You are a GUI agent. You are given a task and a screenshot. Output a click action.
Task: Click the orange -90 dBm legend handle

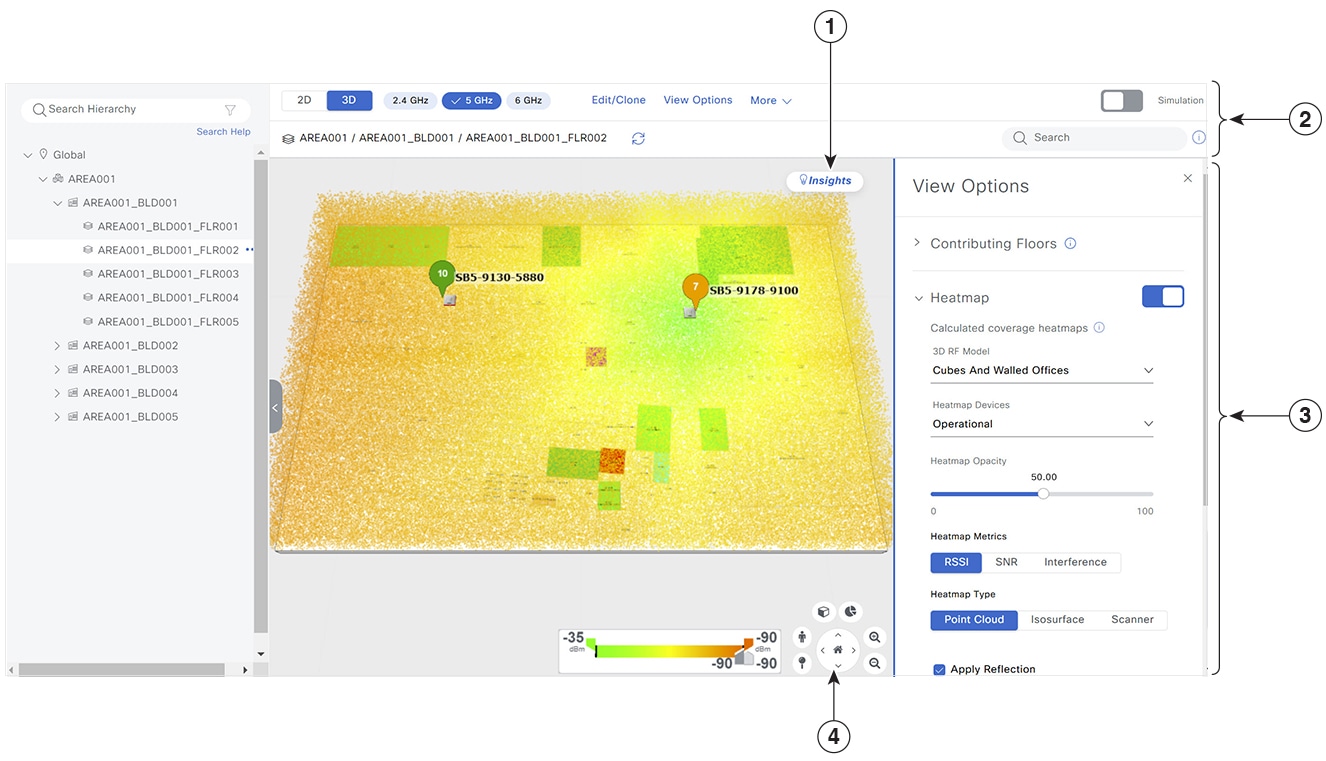tap(748, 643)
